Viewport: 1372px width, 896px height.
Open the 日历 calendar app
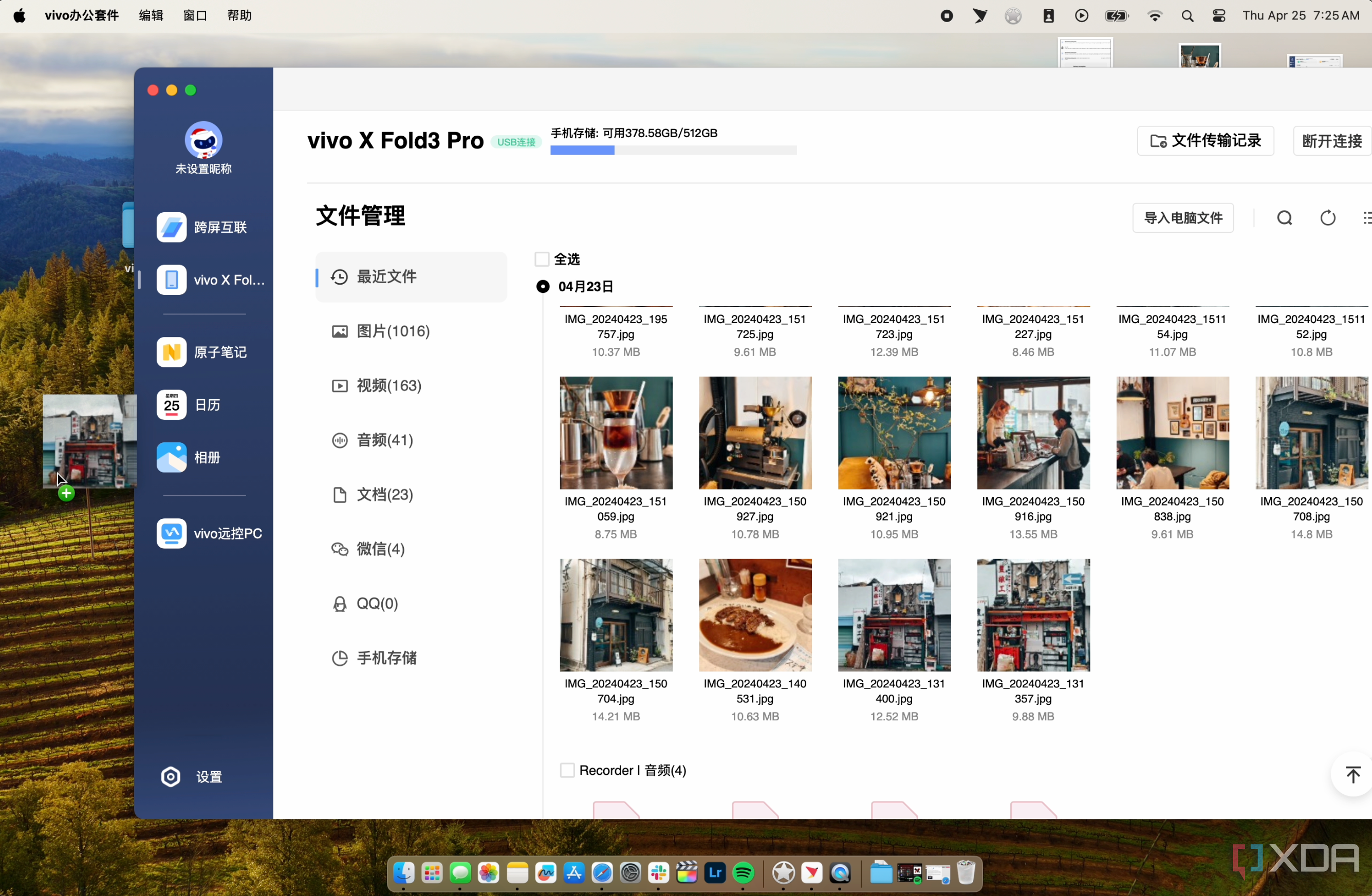pos(189,405)
